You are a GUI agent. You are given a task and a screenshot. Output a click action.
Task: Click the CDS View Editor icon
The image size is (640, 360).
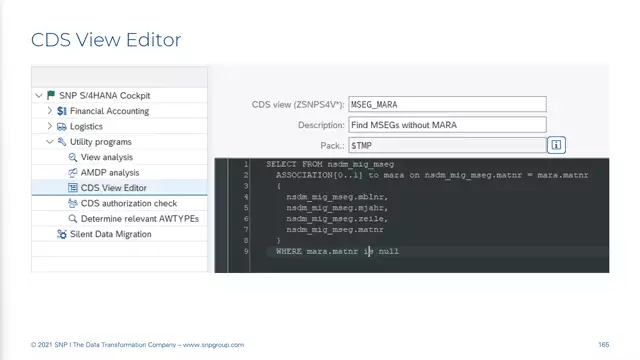coord(73,188)
